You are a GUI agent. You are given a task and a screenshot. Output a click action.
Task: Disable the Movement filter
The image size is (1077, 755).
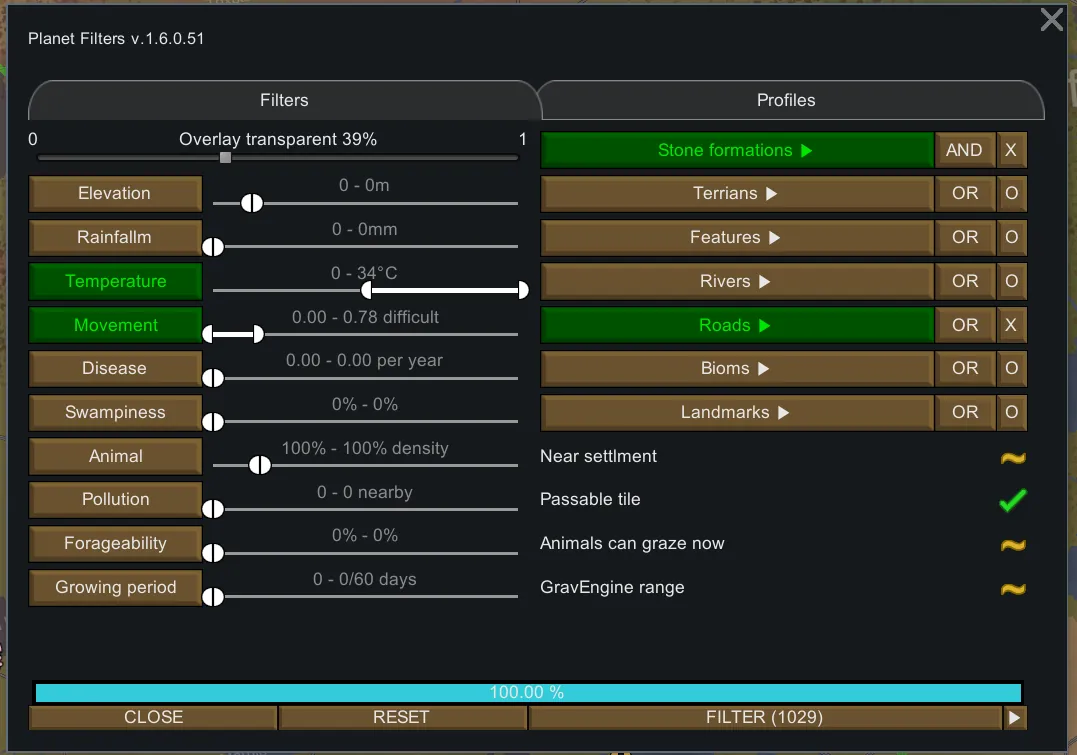click(x=116, y=325)
